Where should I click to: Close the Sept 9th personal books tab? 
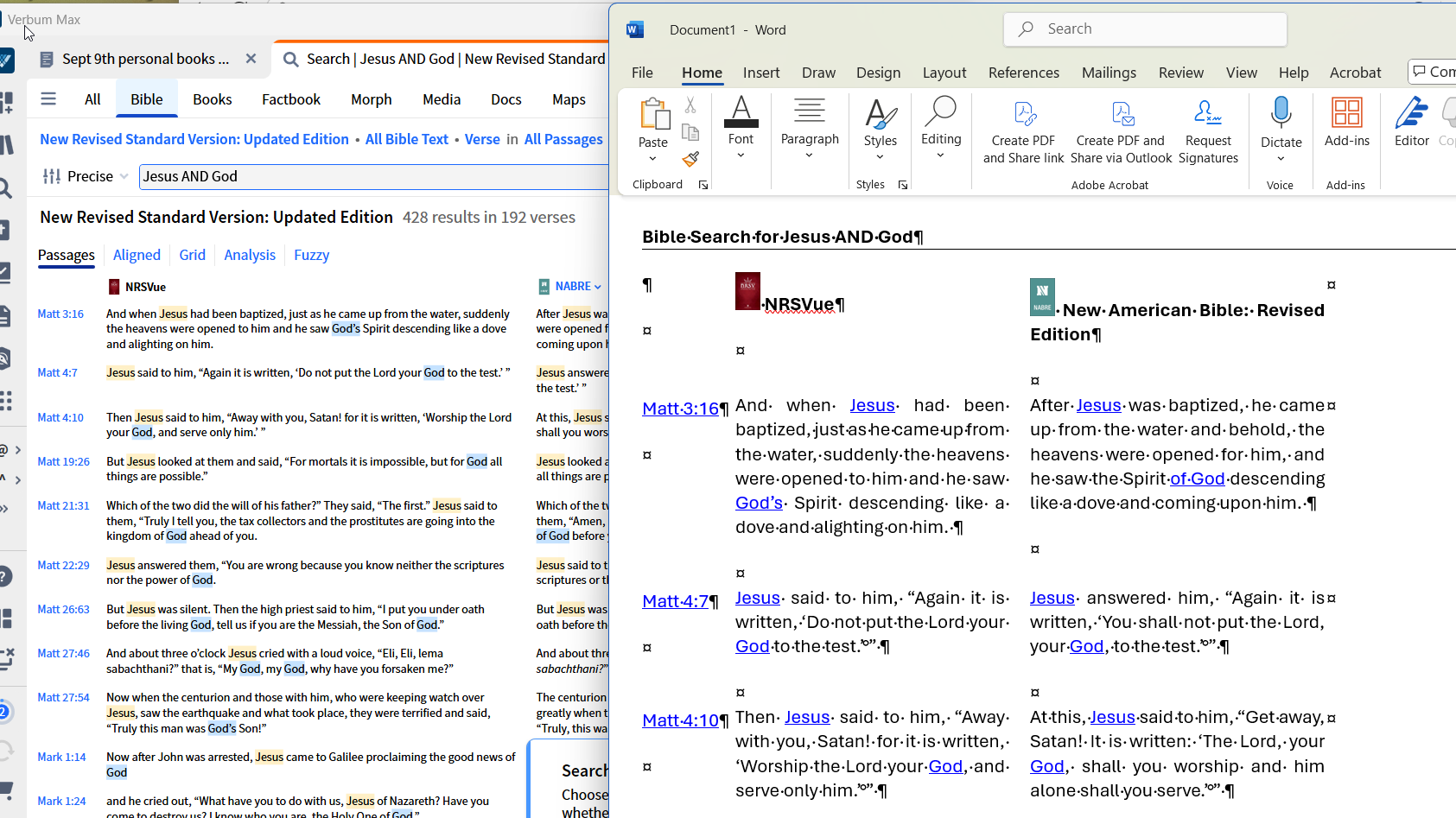(251, 59)
